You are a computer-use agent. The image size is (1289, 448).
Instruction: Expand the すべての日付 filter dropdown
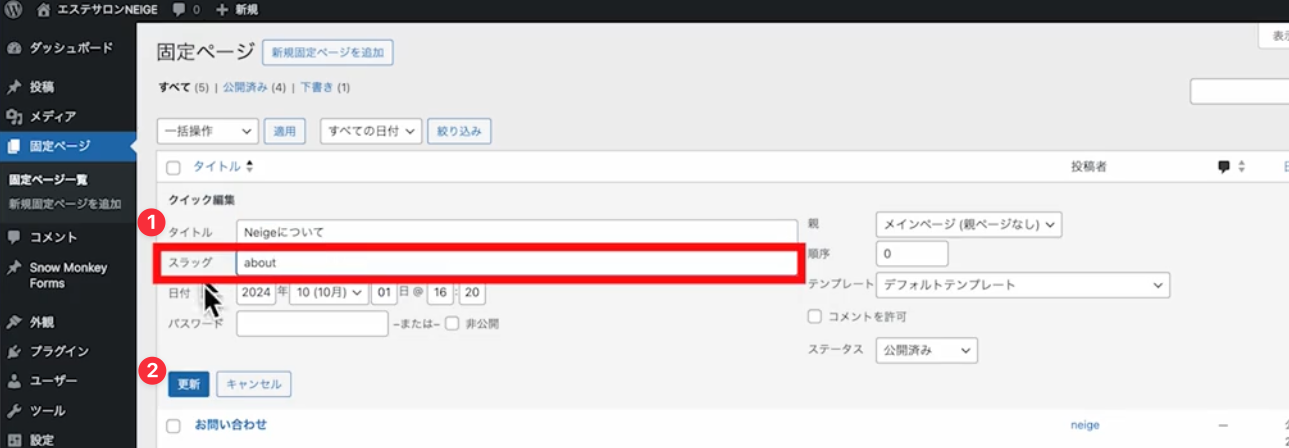(370, 131)
